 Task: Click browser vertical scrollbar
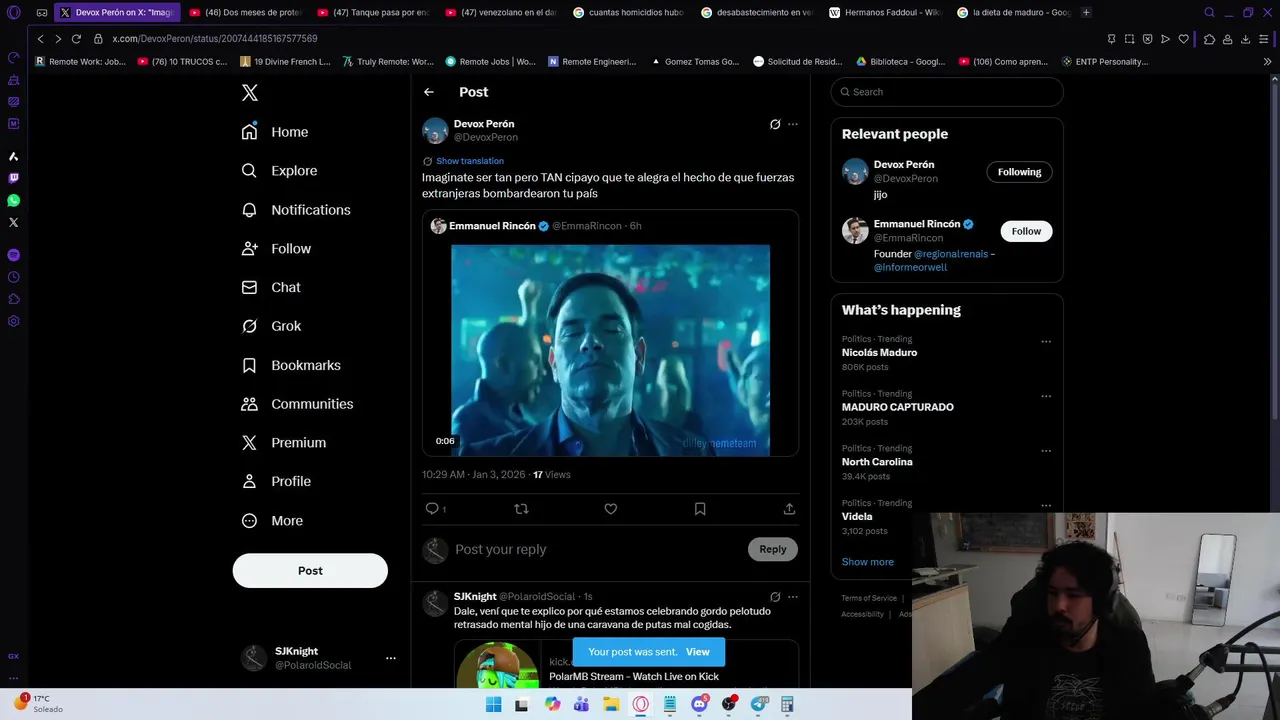[1274, 250]
